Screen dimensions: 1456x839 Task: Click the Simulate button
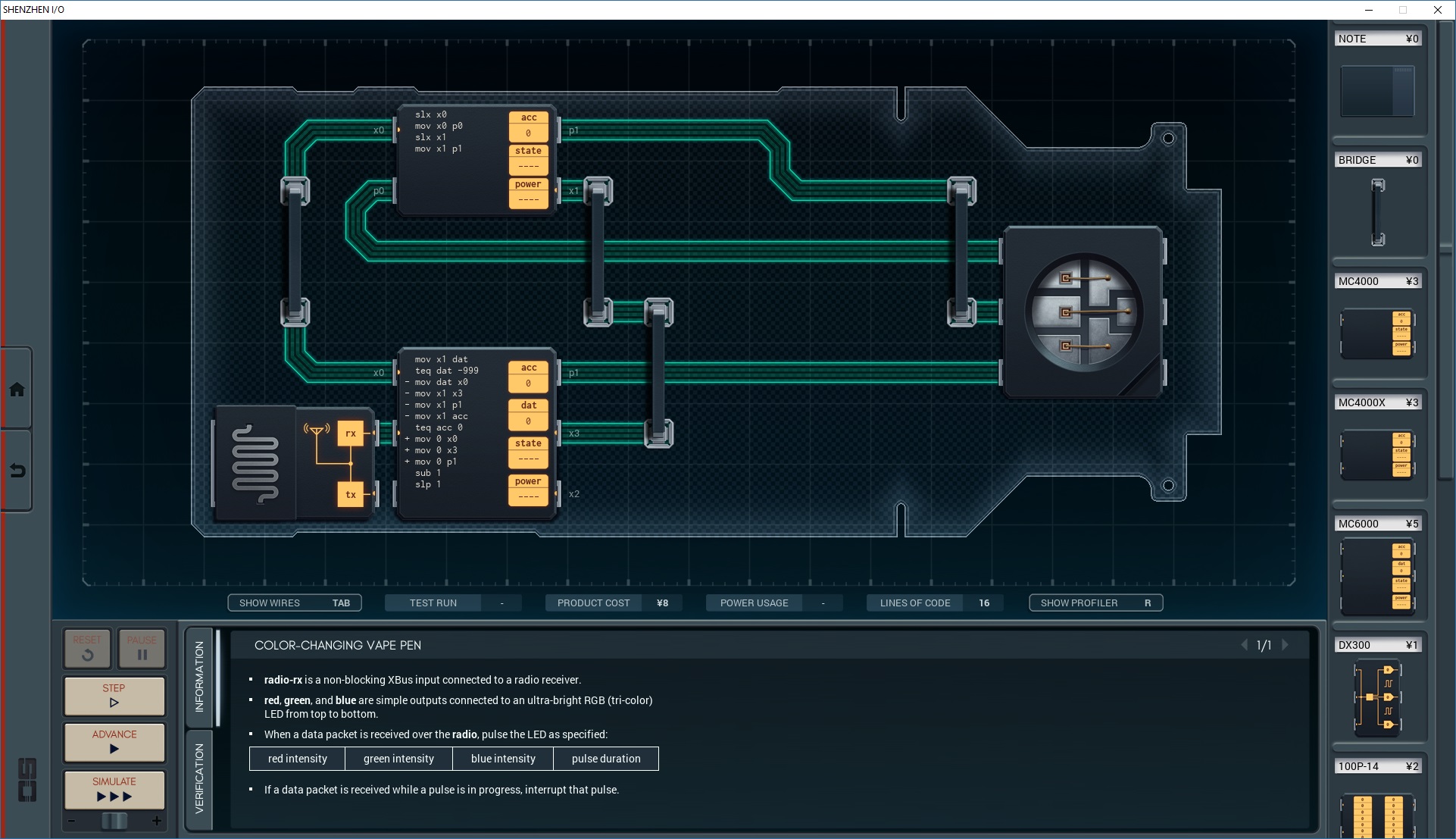[114, 789]
